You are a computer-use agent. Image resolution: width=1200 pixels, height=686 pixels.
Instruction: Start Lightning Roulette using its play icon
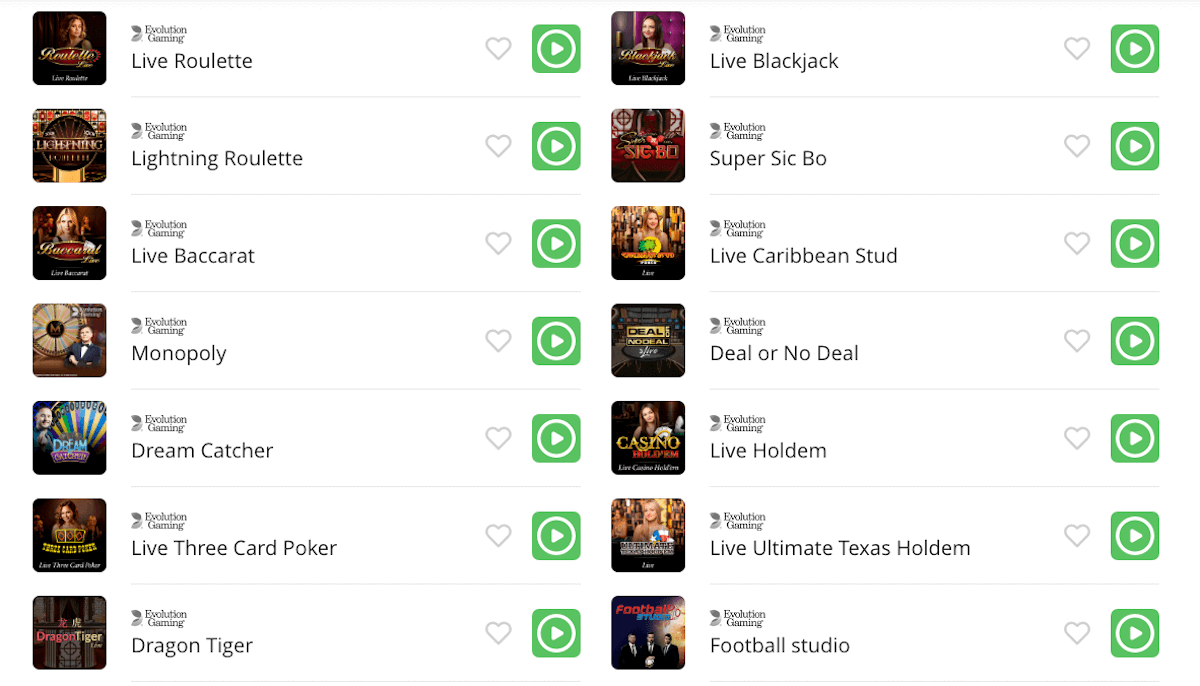pyautogui.click(x=556, y=146)
